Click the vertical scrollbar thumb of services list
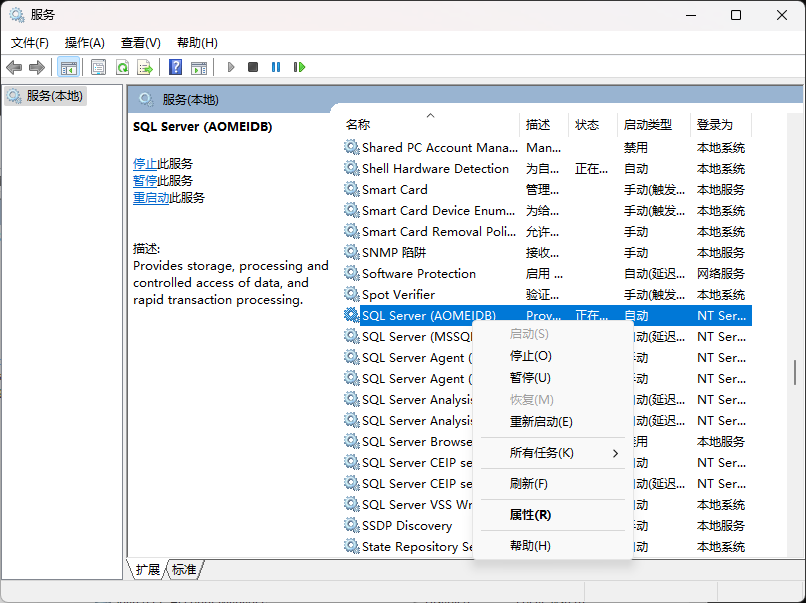The image size is (806, 603). [796, 372]
